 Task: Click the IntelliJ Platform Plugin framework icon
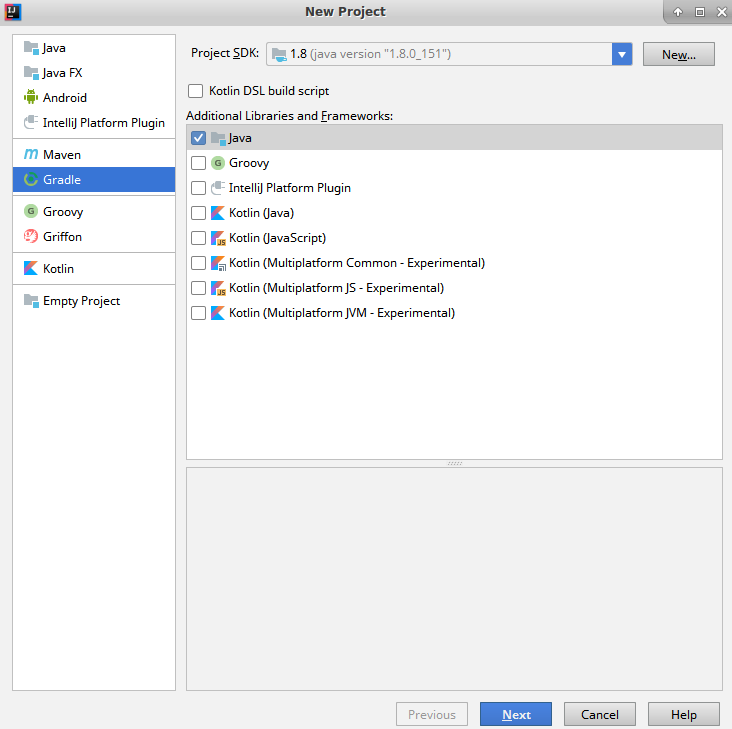coord(218,188)
